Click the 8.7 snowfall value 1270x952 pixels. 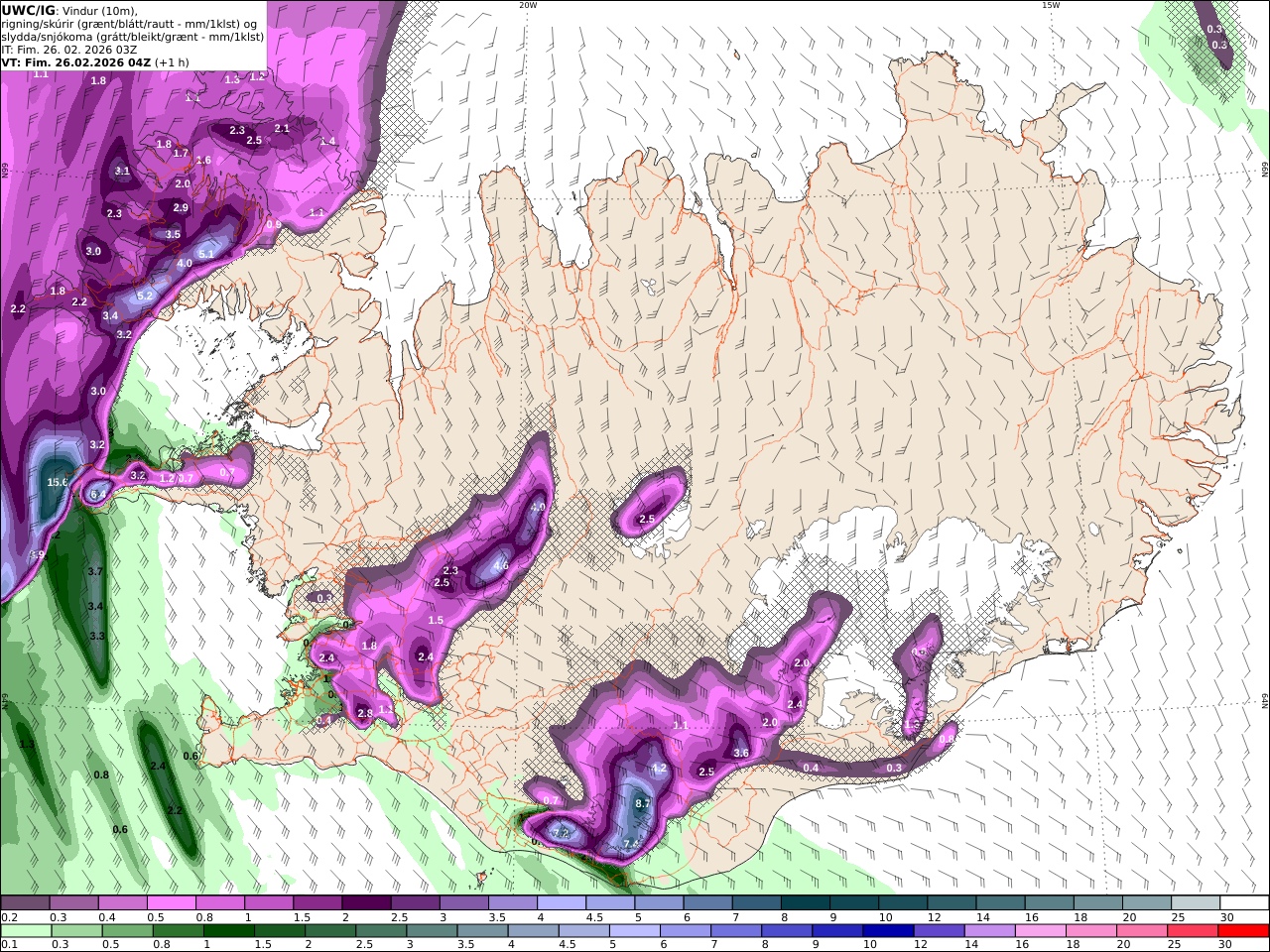point(642,803)
